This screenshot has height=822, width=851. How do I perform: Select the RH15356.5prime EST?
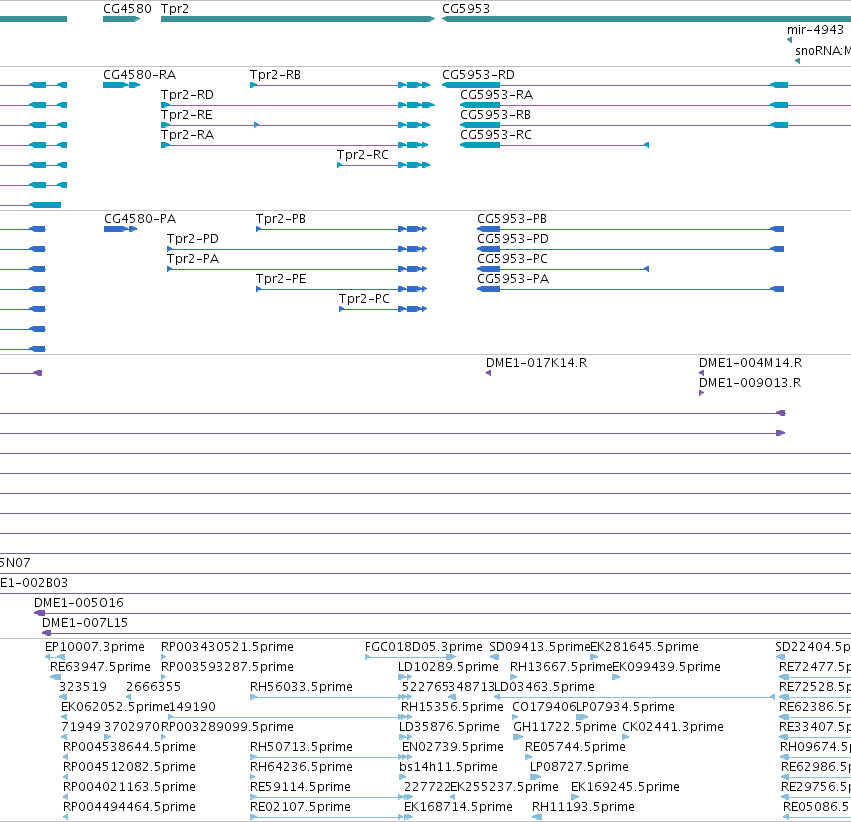pos(405,717)
